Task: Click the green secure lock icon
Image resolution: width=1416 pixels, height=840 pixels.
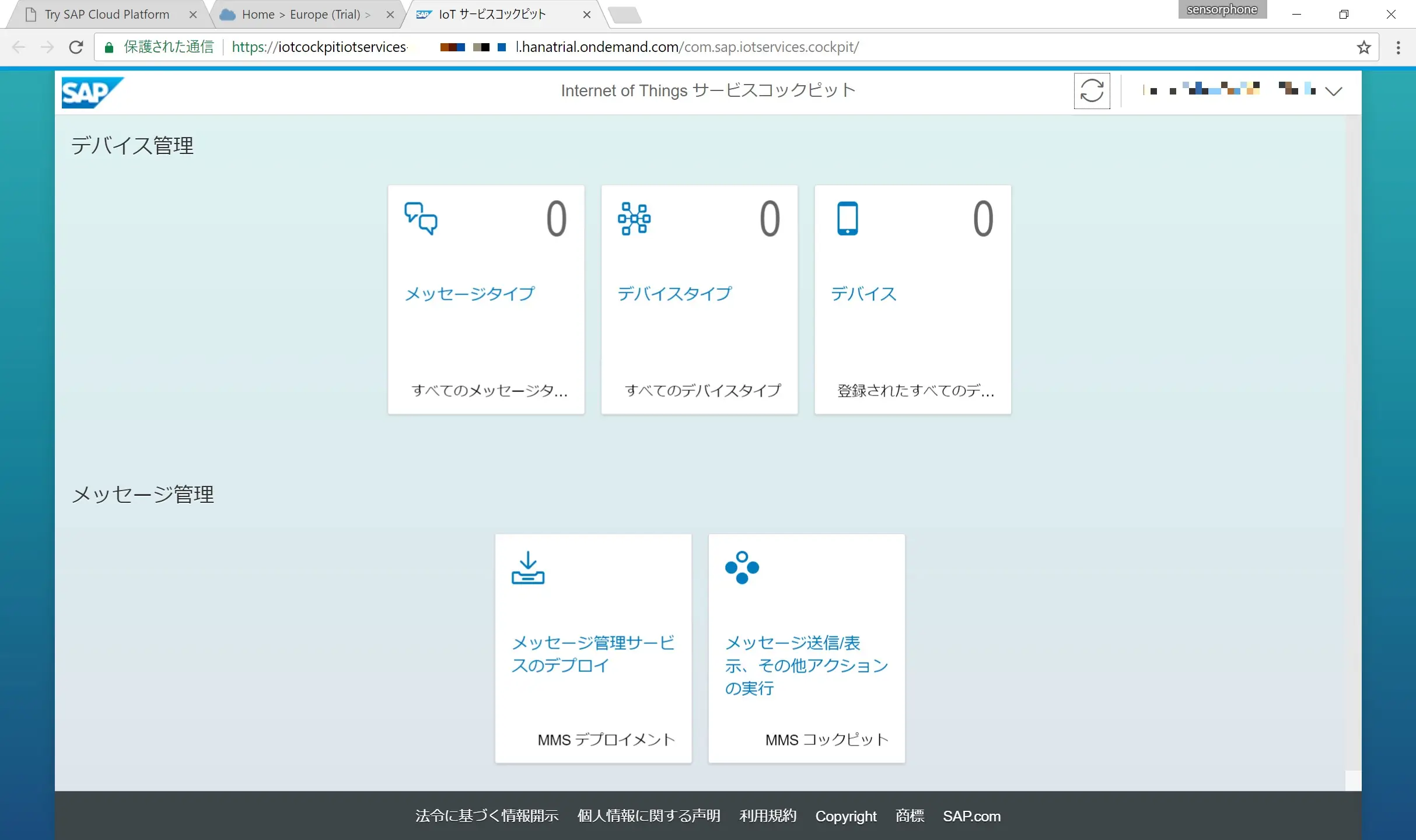Action: 109,47
